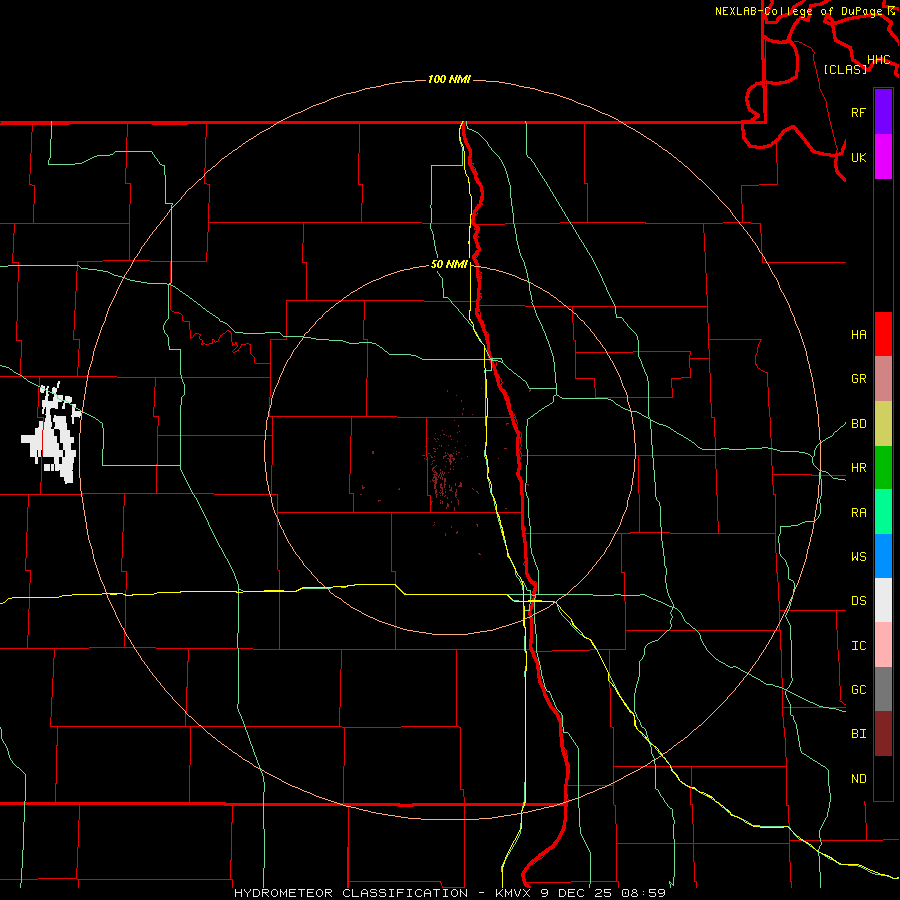Click the 100 NMI range ring label

pyautogui.click(x=449, y=79)
